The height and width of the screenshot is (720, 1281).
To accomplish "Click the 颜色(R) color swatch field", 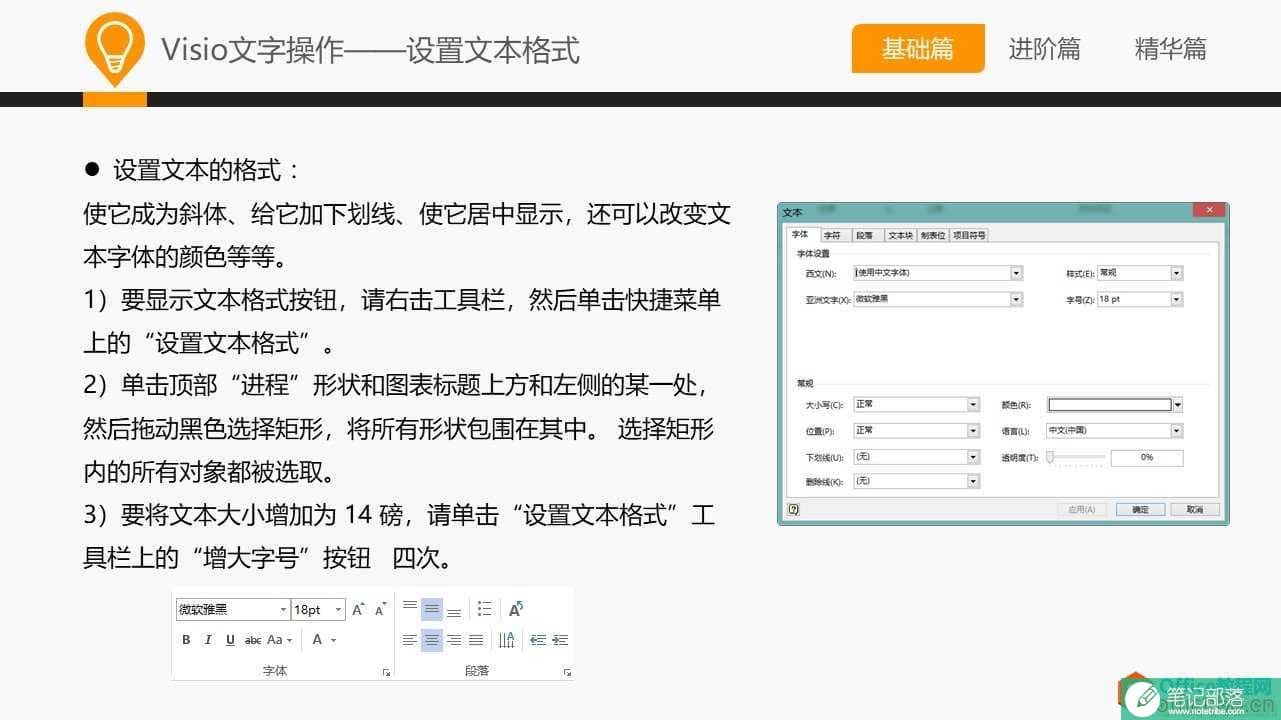I will [1109, 405].
